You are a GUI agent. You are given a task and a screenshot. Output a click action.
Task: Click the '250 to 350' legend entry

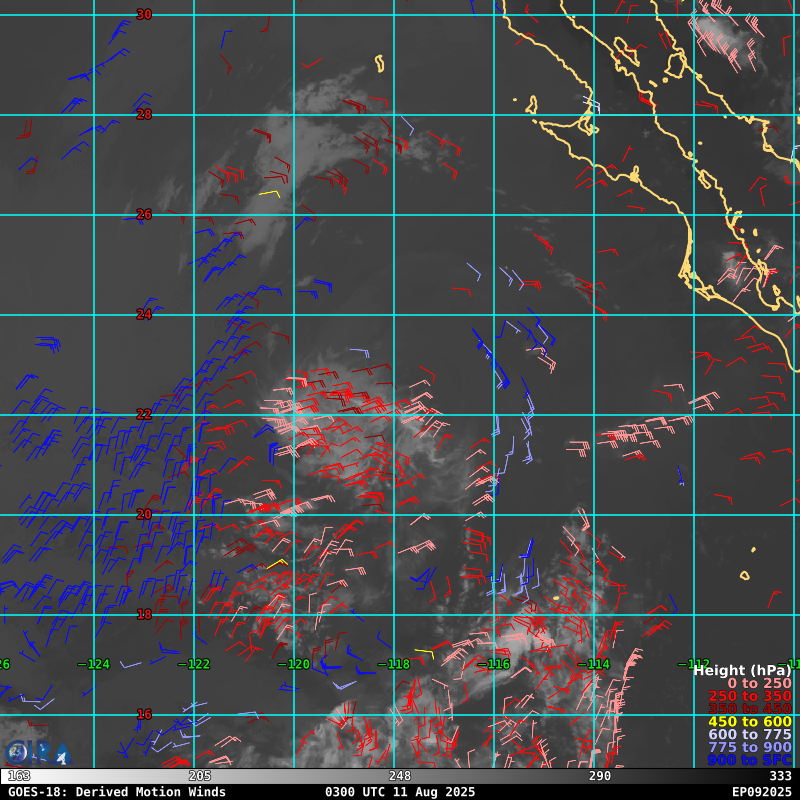(750, 696)
